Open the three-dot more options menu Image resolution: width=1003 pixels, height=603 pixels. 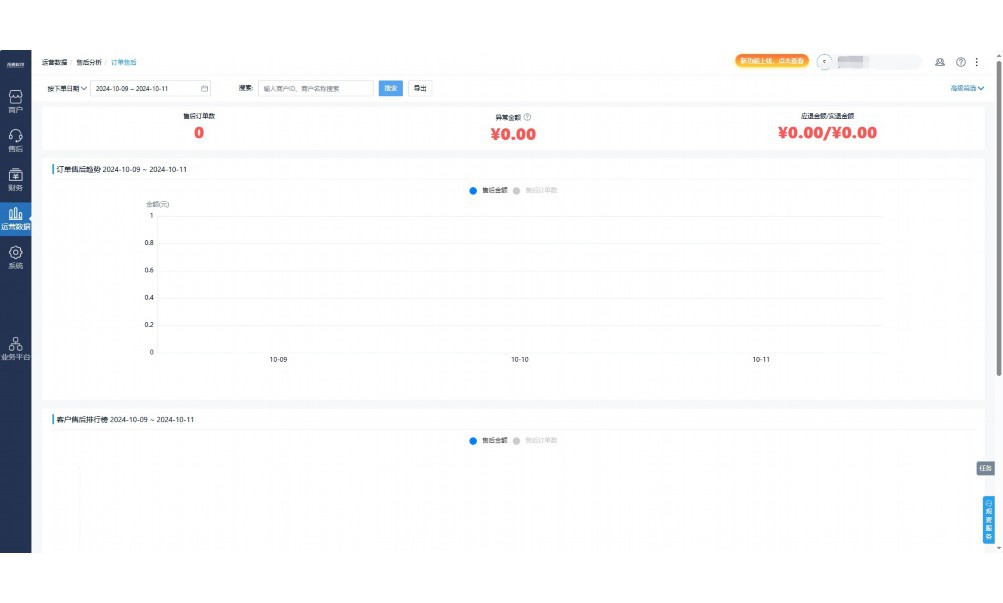point(975,62)
